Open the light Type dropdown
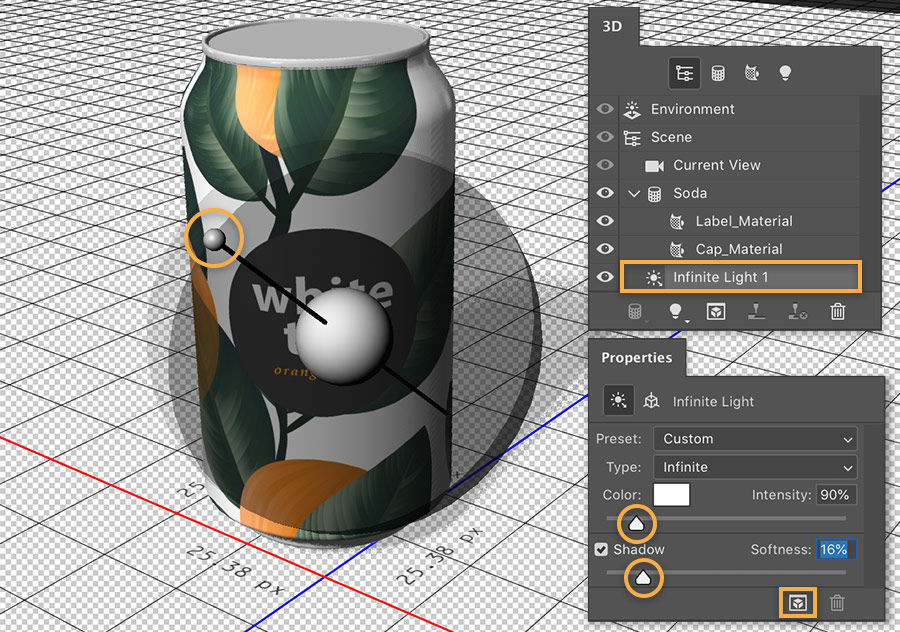This screenshot has width=900, height=632. pos(755,466)
